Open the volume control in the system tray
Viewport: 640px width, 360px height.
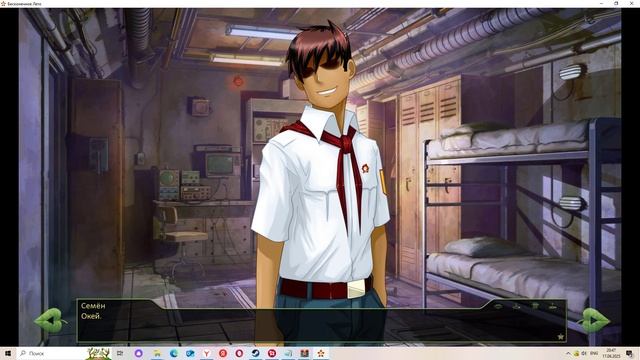pos(584,353)
